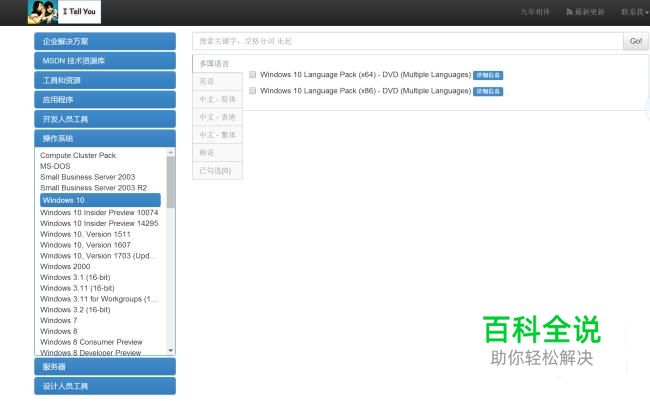This screenshot has width=650, height=401.
Task: Select Windows 3.11 (16-bit)
Action: 77,288
